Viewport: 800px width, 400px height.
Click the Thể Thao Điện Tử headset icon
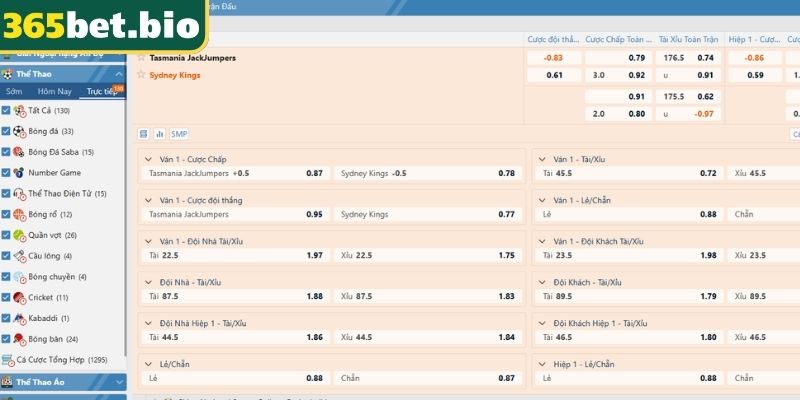pyautogui.click(x=20, y=193)
